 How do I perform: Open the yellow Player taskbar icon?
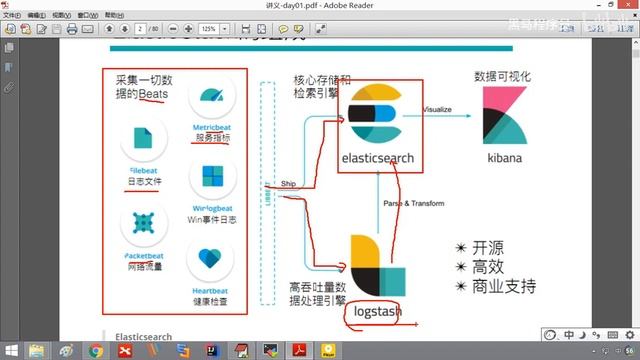click(328, 351)
